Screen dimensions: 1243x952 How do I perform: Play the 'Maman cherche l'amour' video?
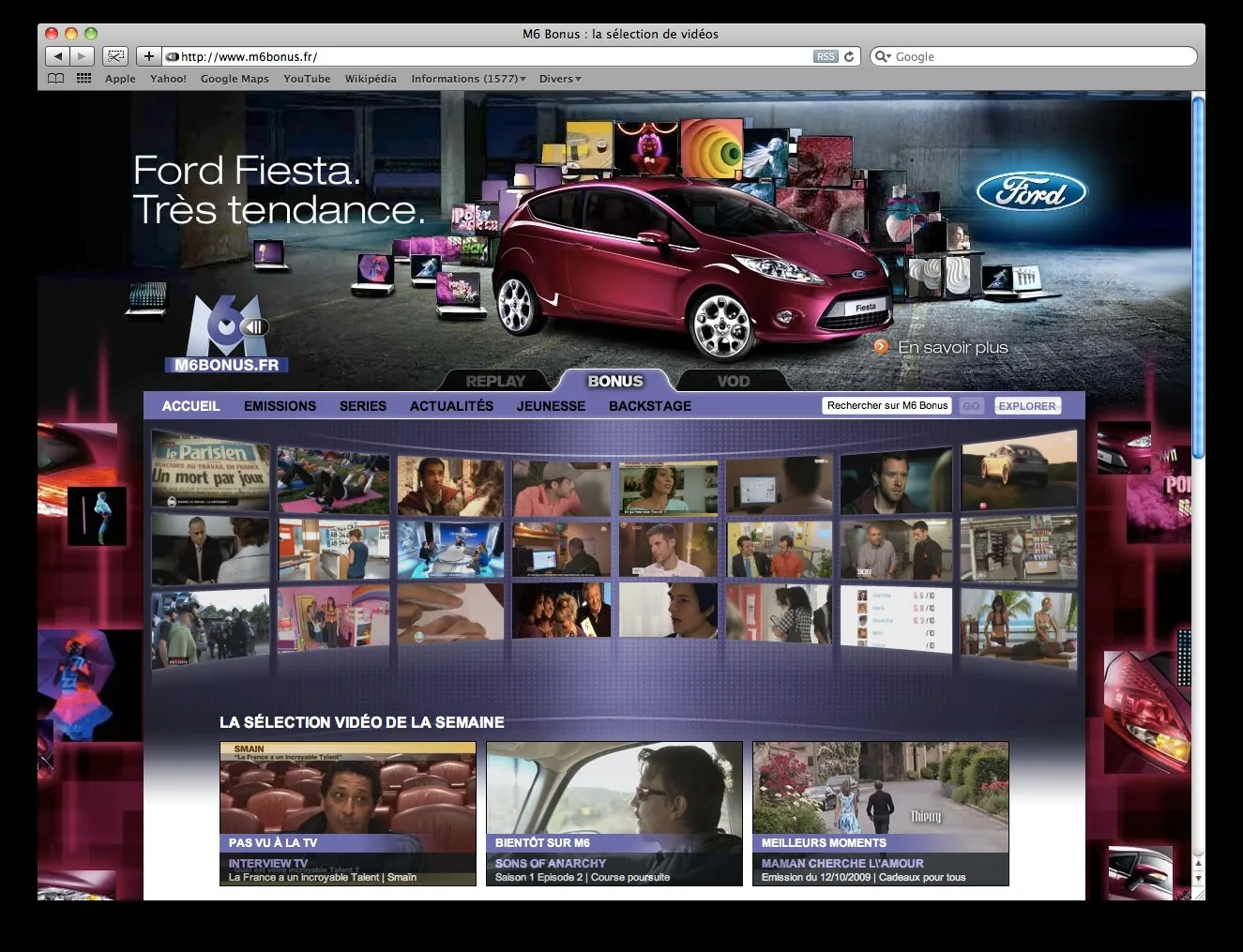click(x=881, y=814)
